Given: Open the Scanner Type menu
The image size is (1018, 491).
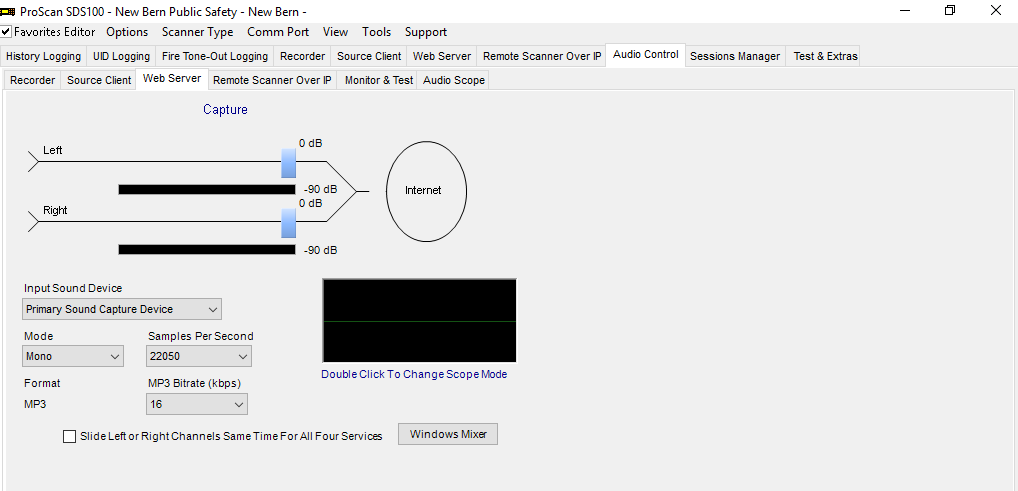Looking at the screenshot, I should [197, 32].
